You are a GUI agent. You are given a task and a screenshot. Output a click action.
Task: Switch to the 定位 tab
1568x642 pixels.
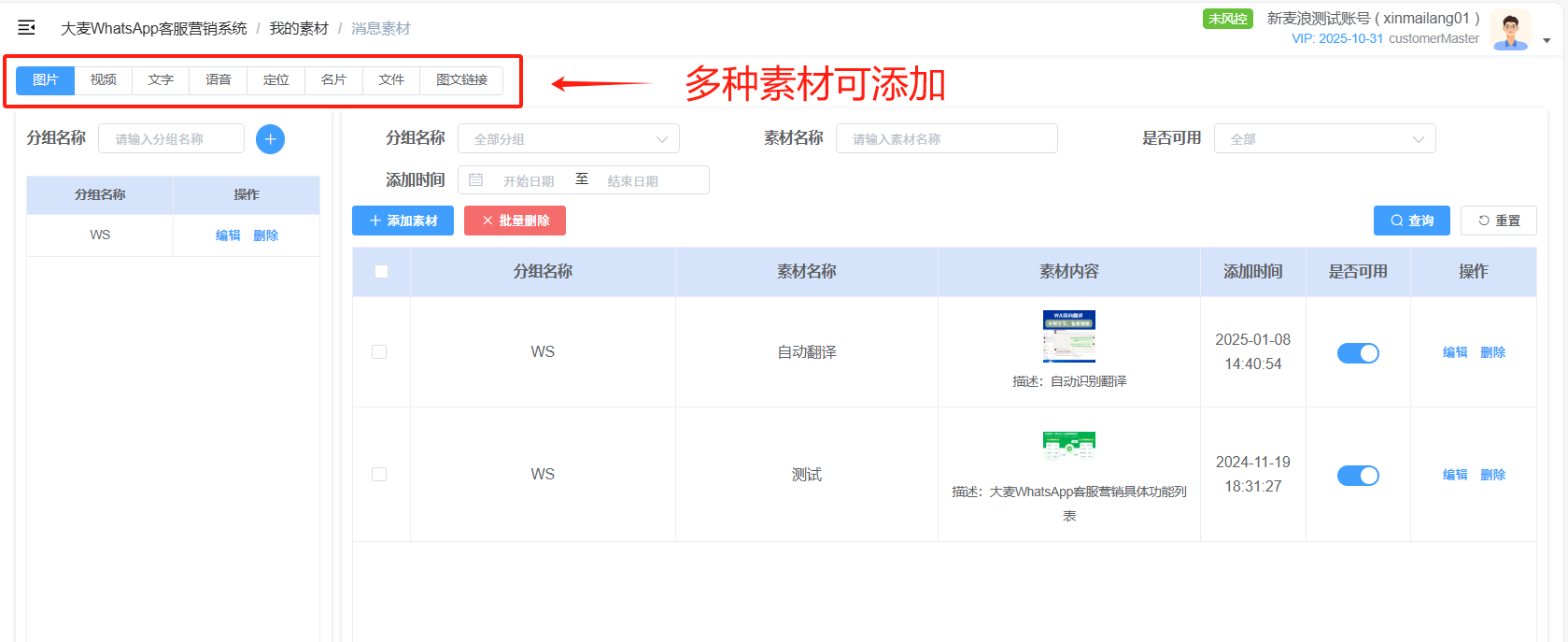tap(276, 80)
